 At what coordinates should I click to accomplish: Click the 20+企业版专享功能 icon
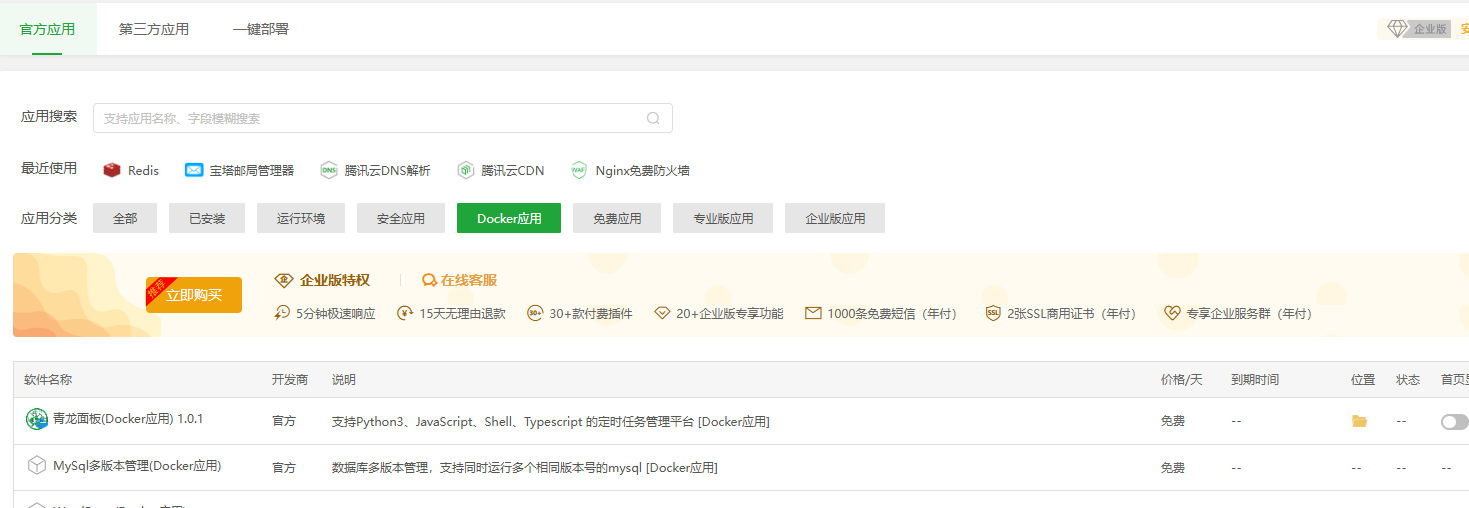662,313
